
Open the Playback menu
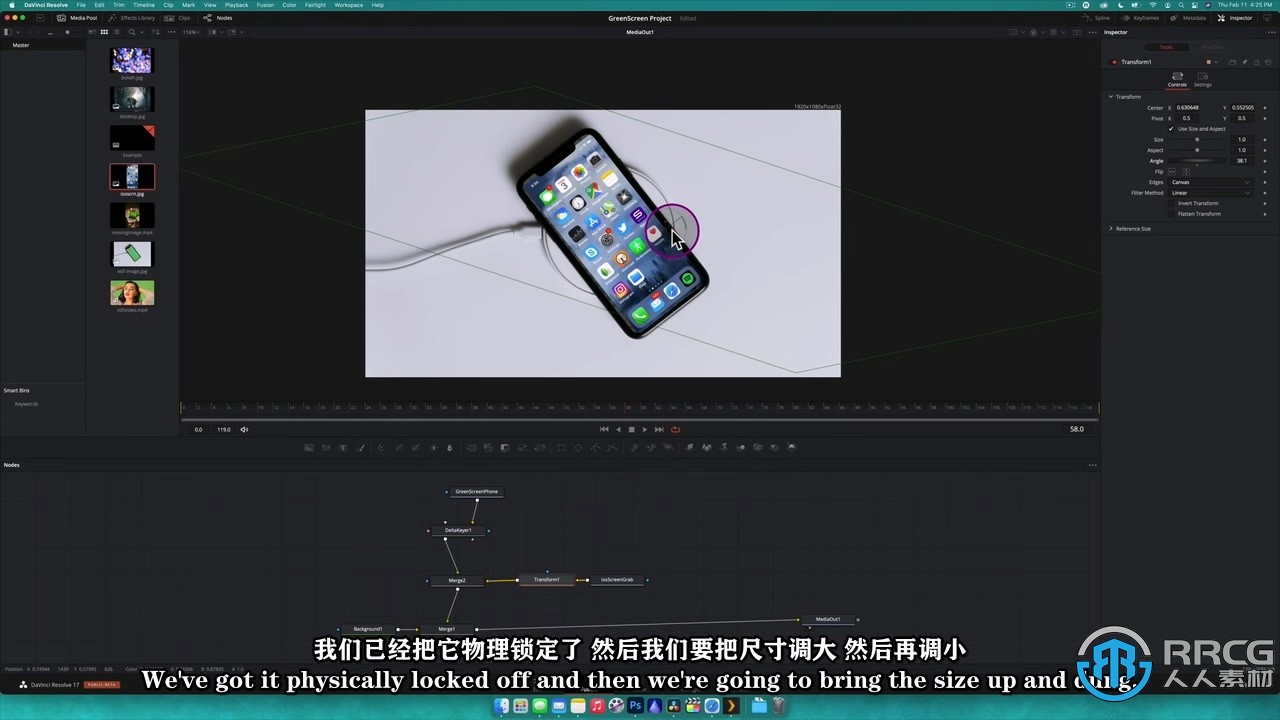click(x=236, y=5)
